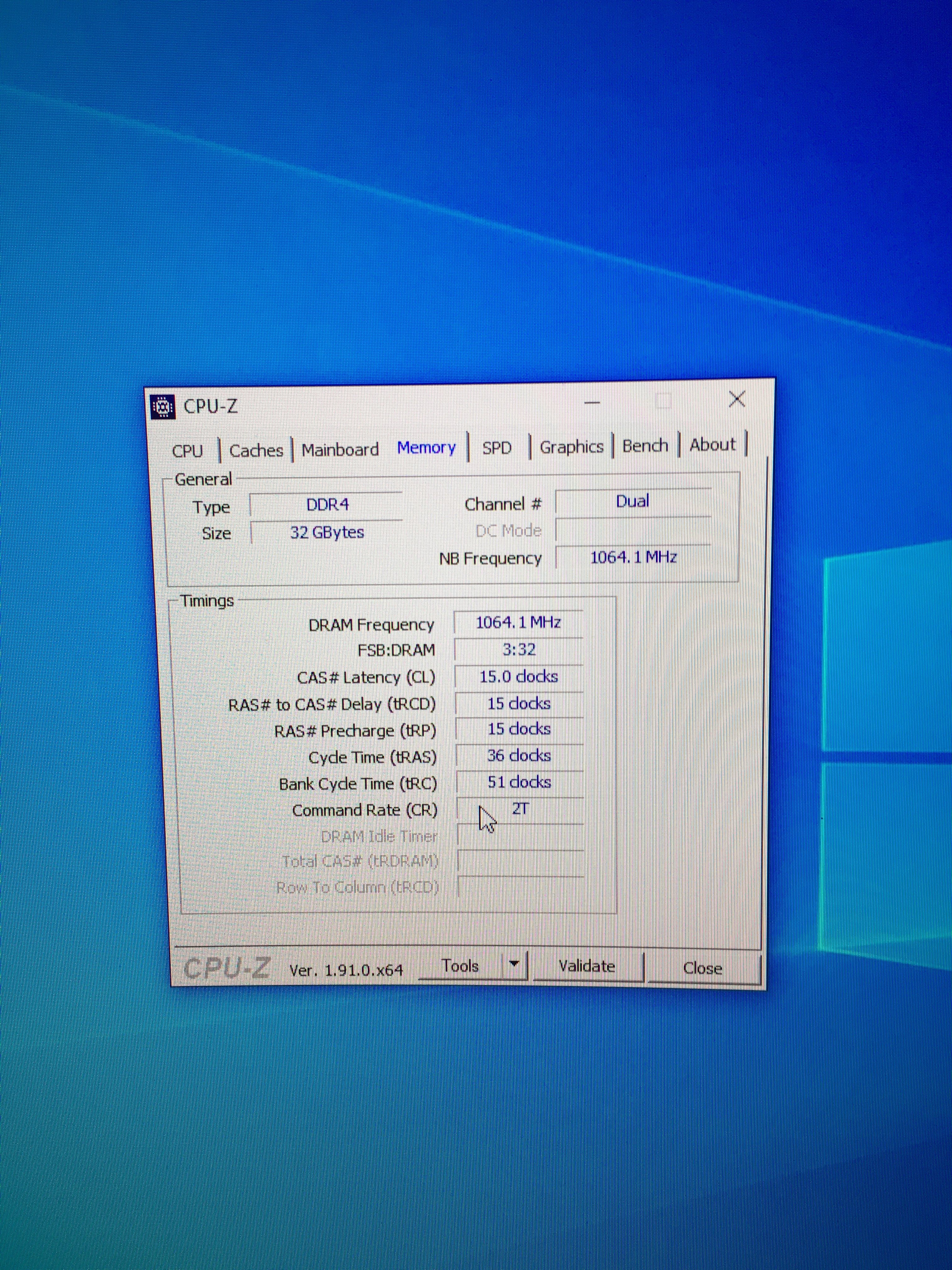The image size is (952, 1270).
Task: Switch to the CPU tab
Action: 188,451
